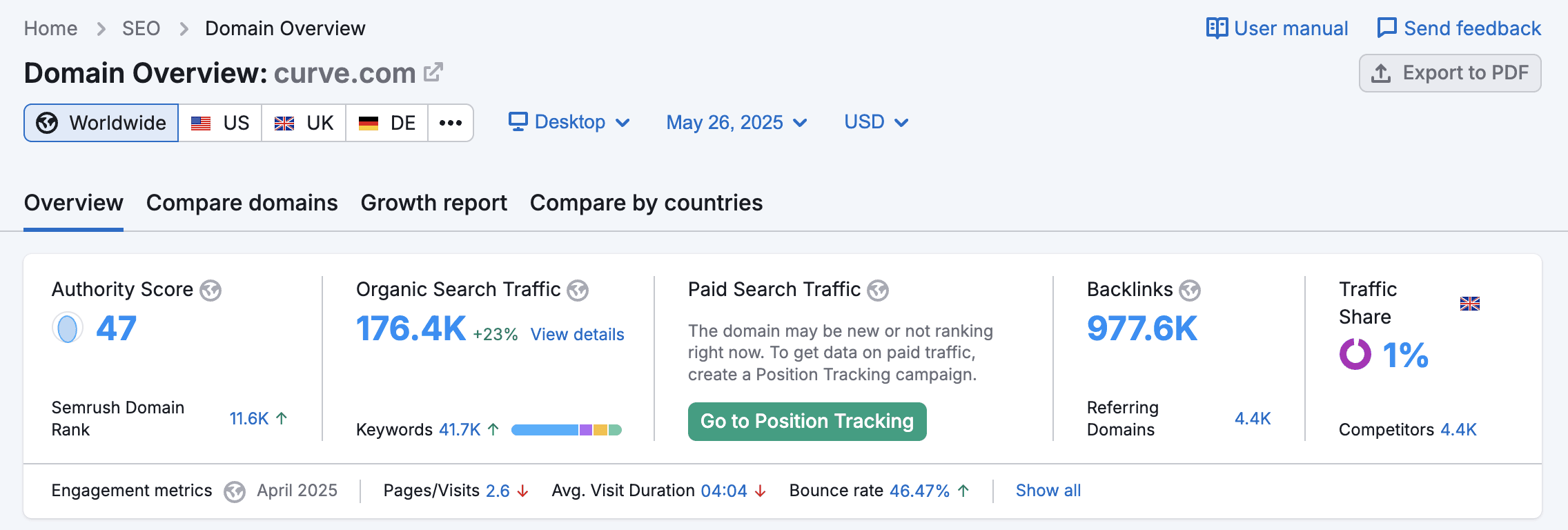Click the +23% traffic change value
This screenshot has width=1568, height=530.
tap(496, 335)
